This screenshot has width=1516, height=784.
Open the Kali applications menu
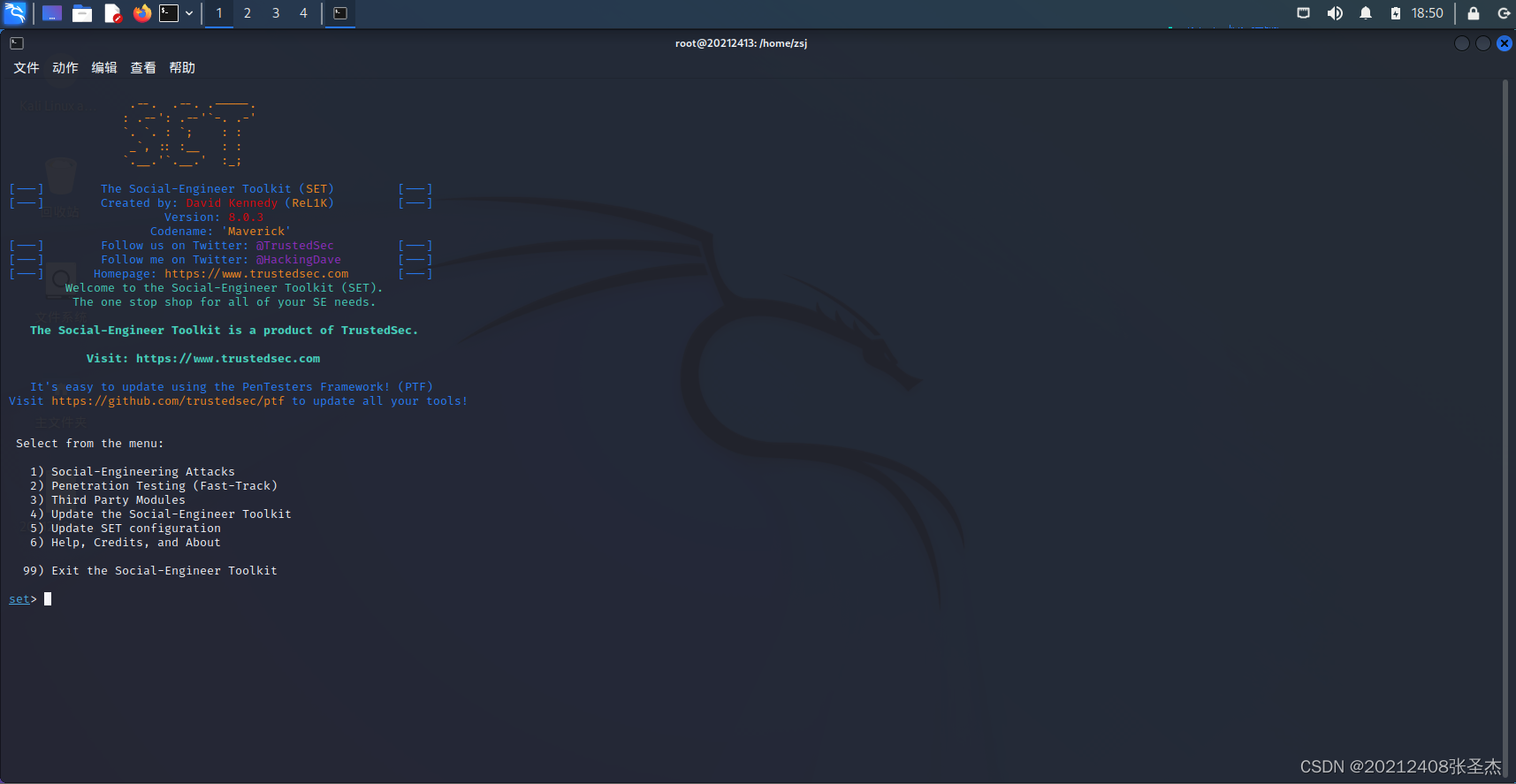[x=15, y=13]
